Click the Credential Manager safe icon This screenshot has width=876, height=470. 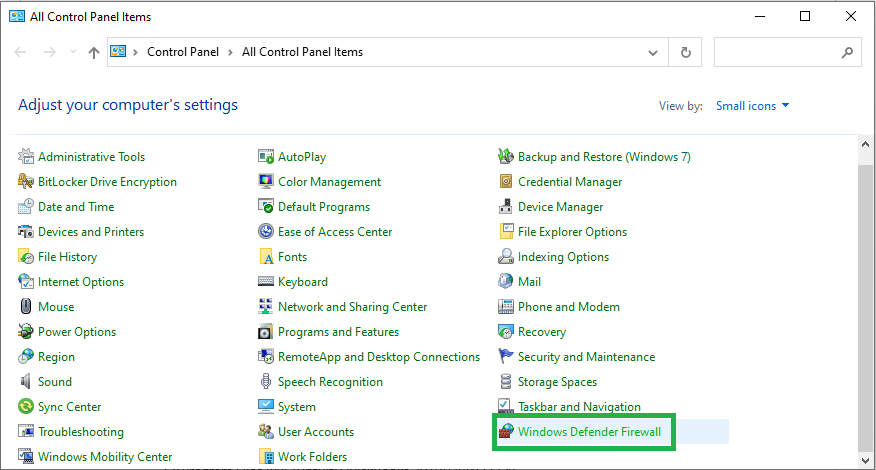pyautogui.click(x=506, y=182)
